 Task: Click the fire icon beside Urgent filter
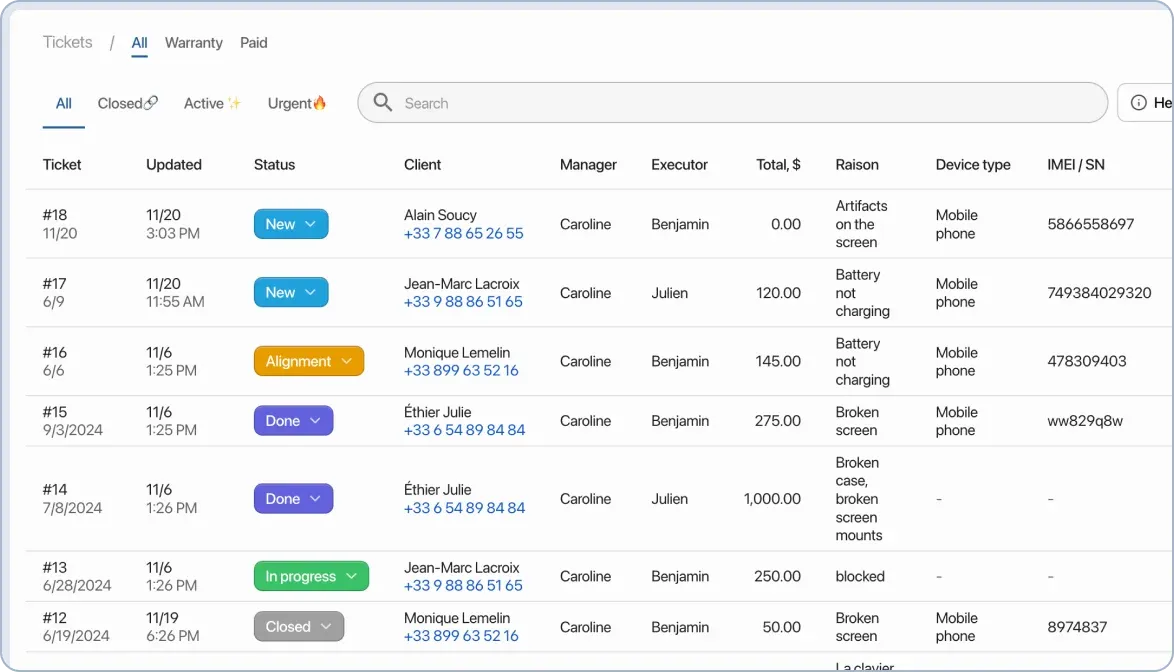[319, 102]
